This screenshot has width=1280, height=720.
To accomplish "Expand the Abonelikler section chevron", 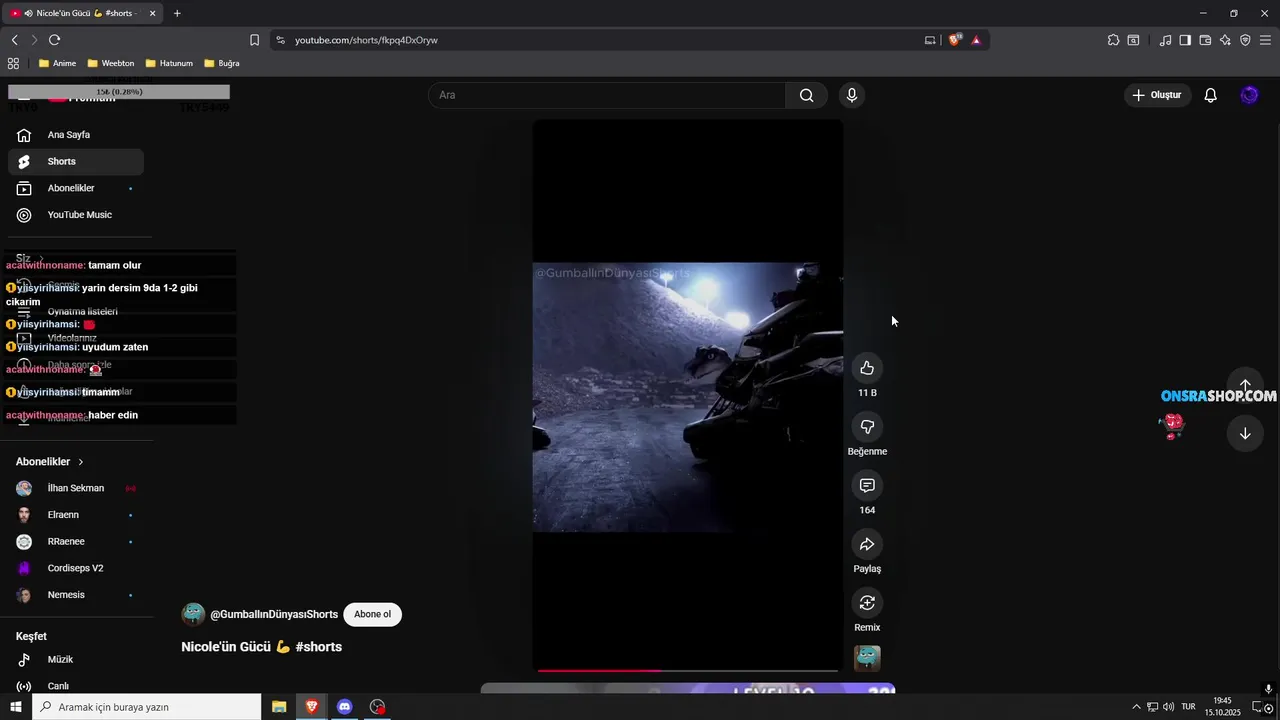I will (x=81, y=462).
